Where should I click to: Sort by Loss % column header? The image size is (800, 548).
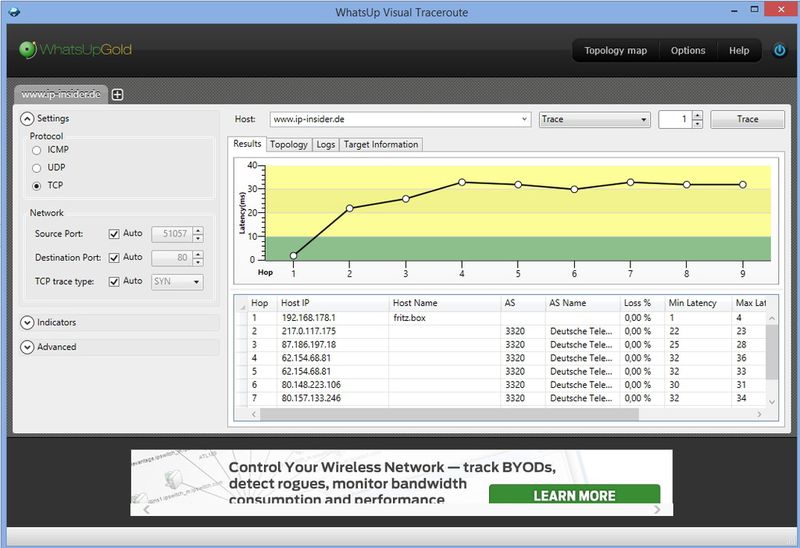(642, 303)
